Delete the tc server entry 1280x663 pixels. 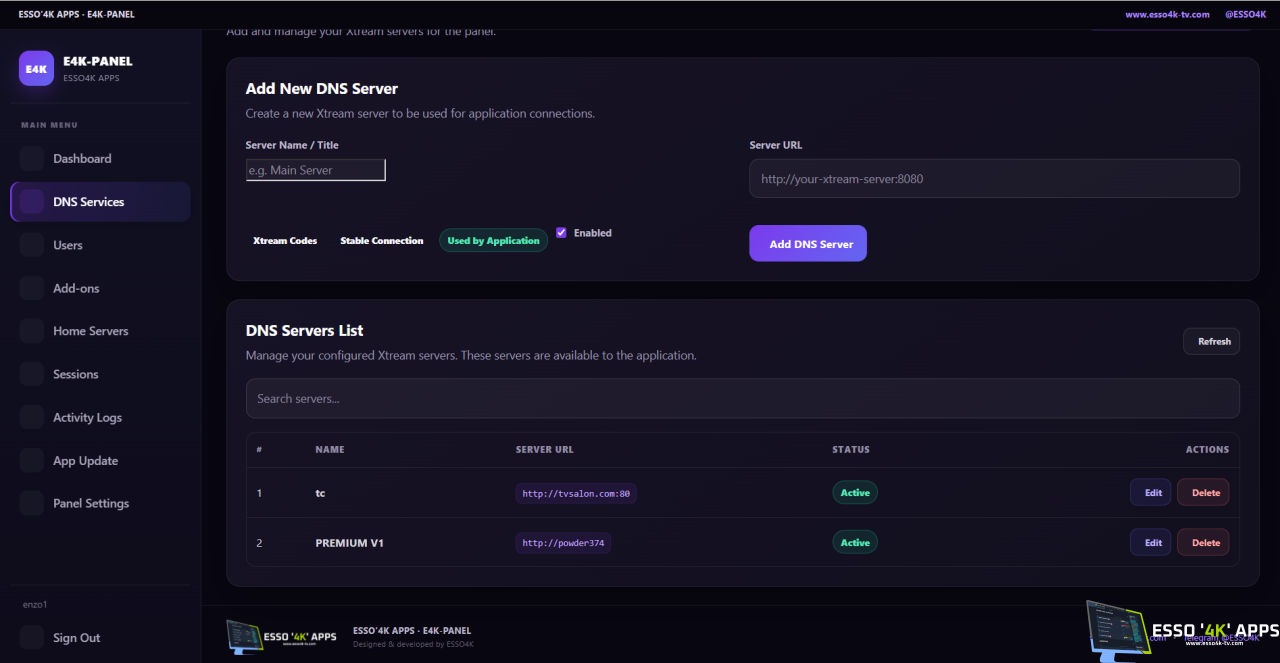tap(1203, 493)
